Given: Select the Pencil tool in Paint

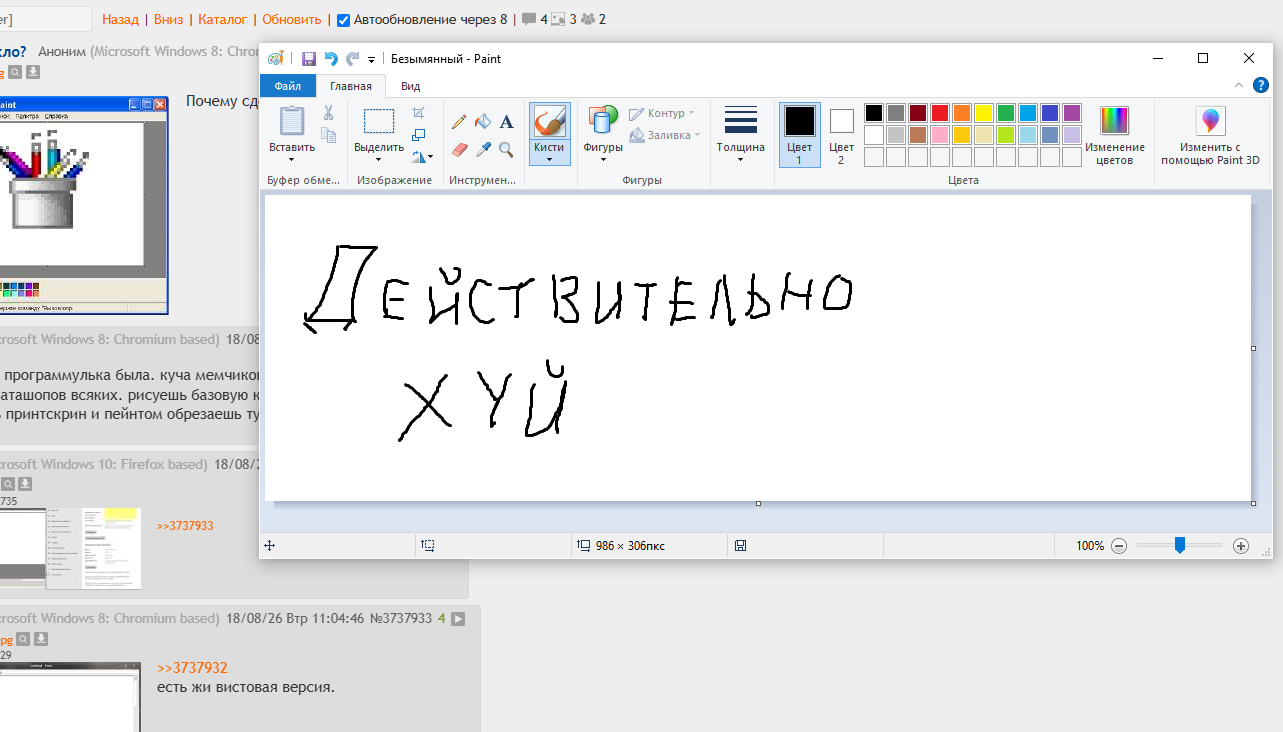Looking at the screenshot, I should pos(459,122).
